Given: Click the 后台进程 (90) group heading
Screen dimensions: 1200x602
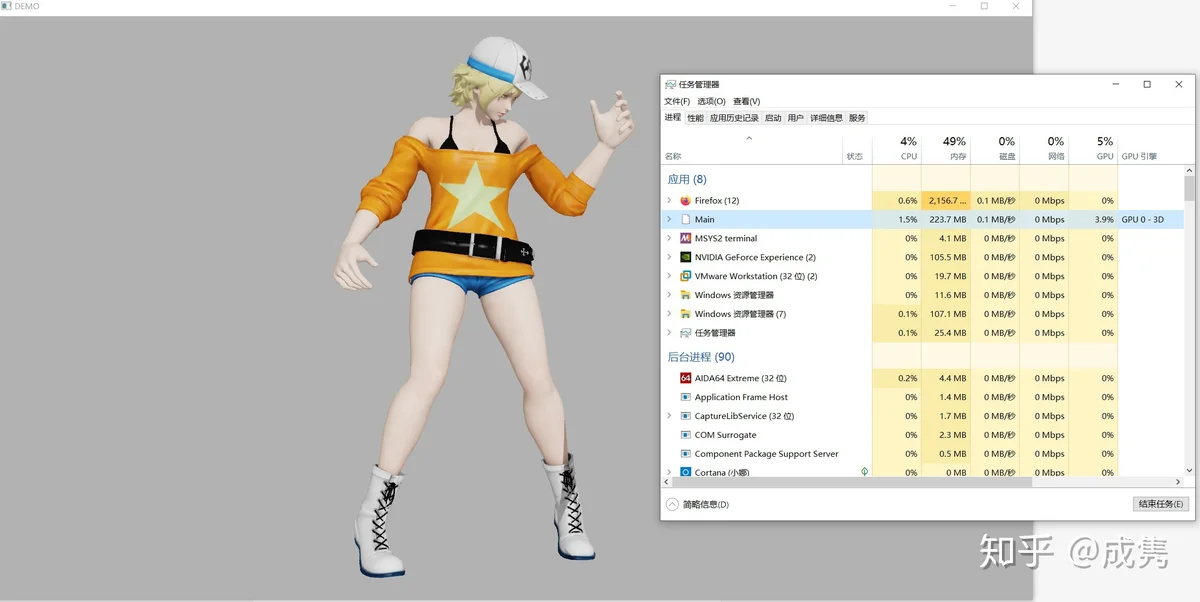Looking at the screenshot, I should click(701, 357).
